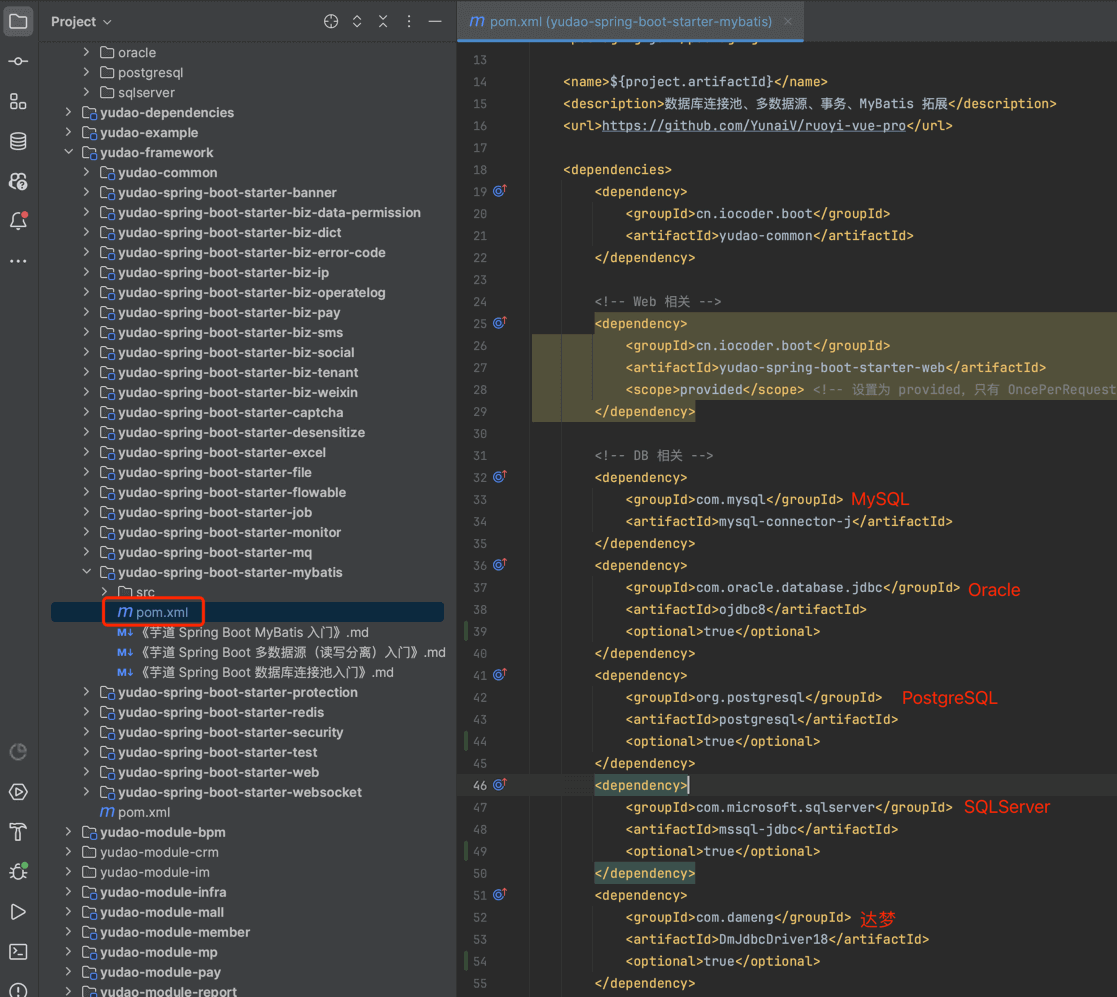Viewport: 1117px width, 997px height.
Task: Expand the yudao-dependencies module
Action: [x=69, y=113]
